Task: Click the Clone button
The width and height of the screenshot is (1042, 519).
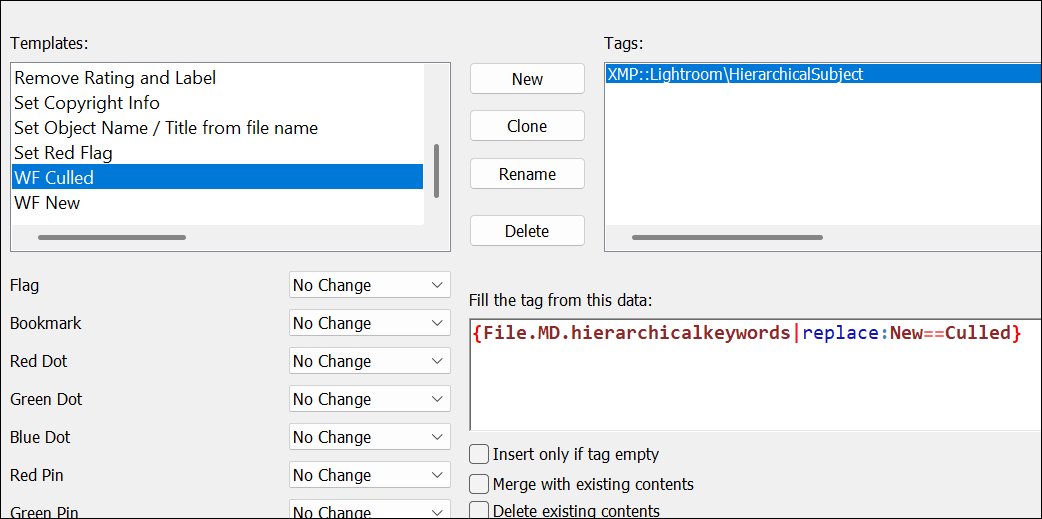Action: [x=527, y=126]
